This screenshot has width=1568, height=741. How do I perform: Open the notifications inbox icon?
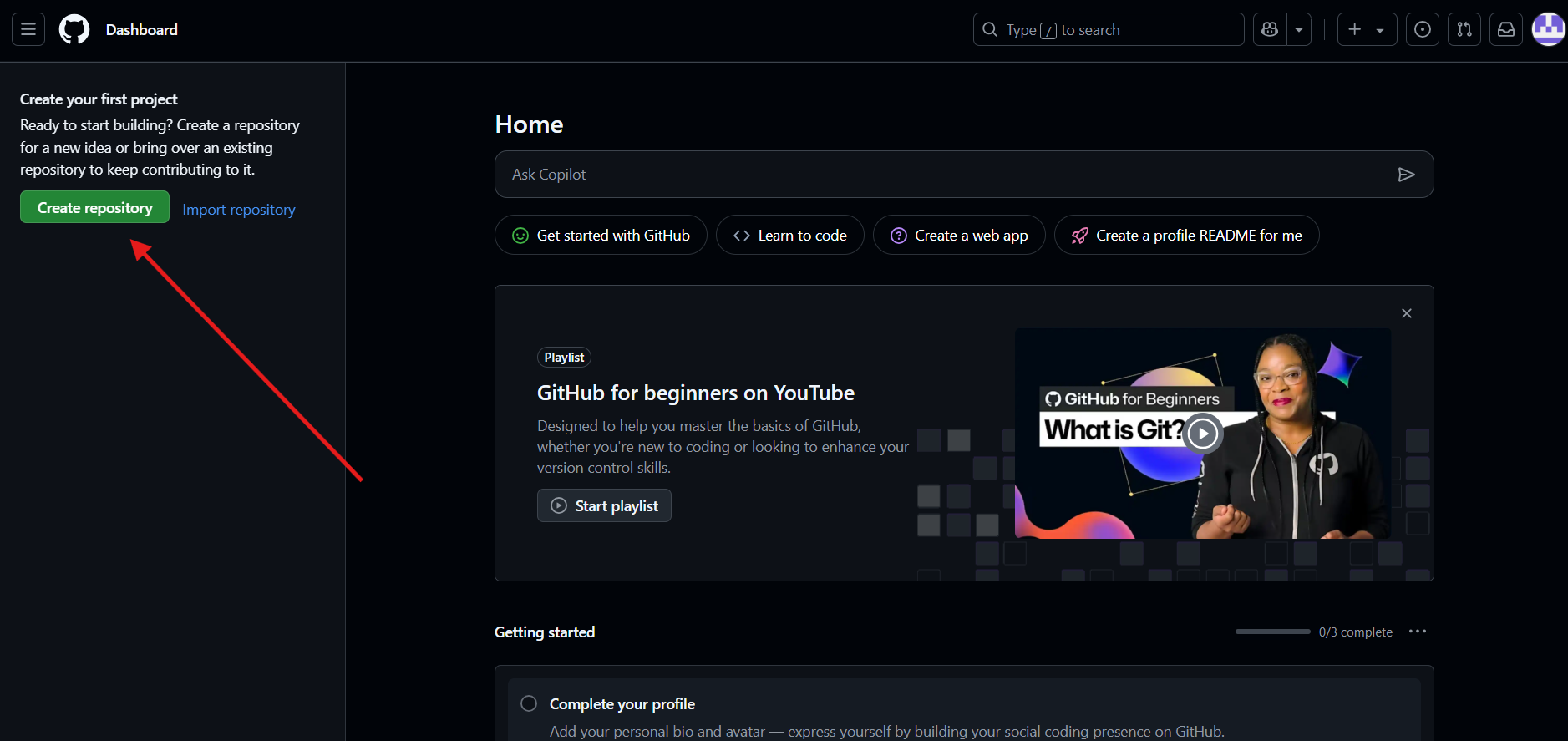(1506, 29)
